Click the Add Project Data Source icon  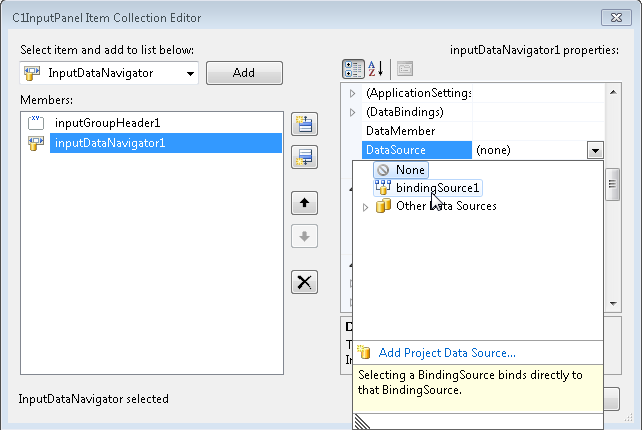365,353
